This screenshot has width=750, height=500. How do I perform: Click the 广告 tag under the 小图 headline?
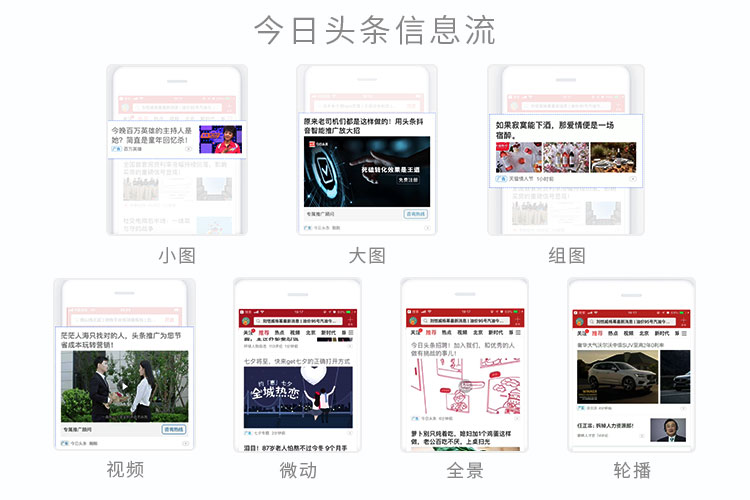(116, 149)
